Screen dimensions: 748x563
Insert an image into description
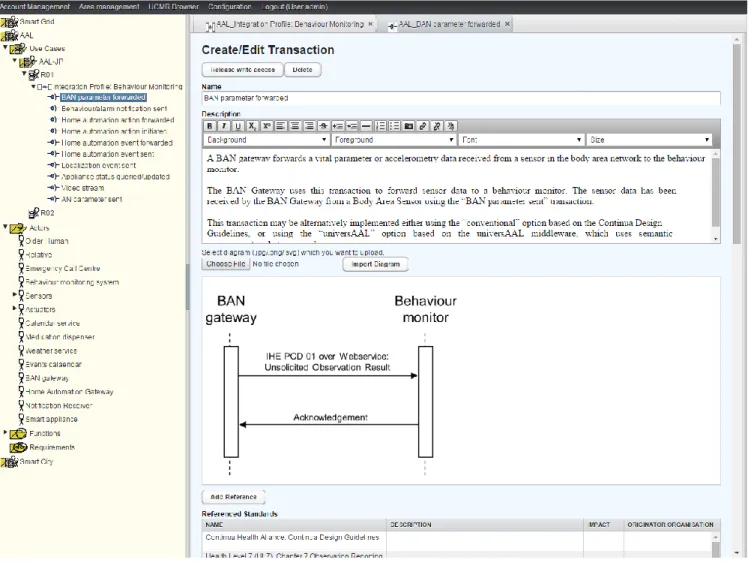tap(409, 126)
